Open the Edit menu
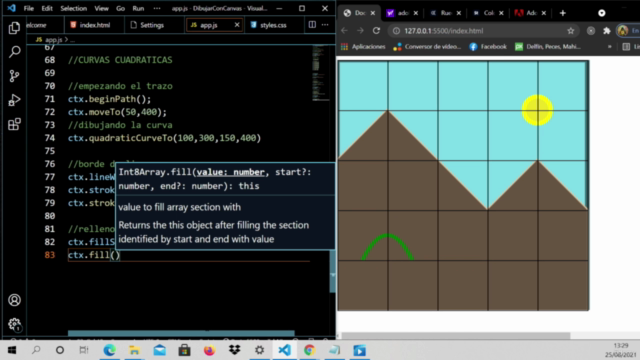640x360 pixels. point(47,8)
